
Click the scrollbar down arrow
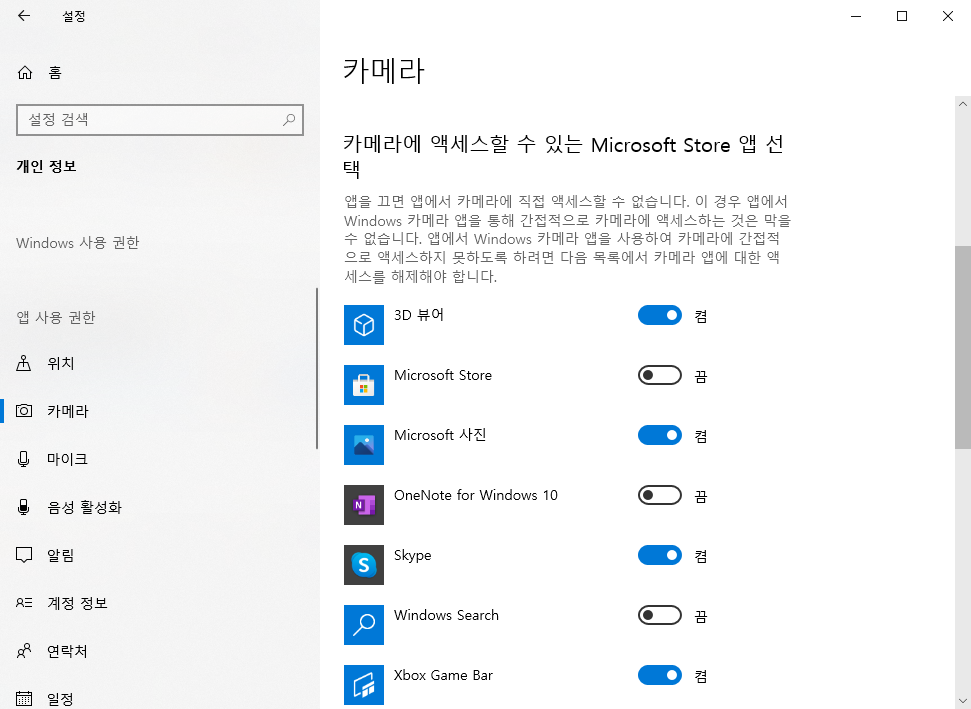pyautogui.click(x=962, y=701)
